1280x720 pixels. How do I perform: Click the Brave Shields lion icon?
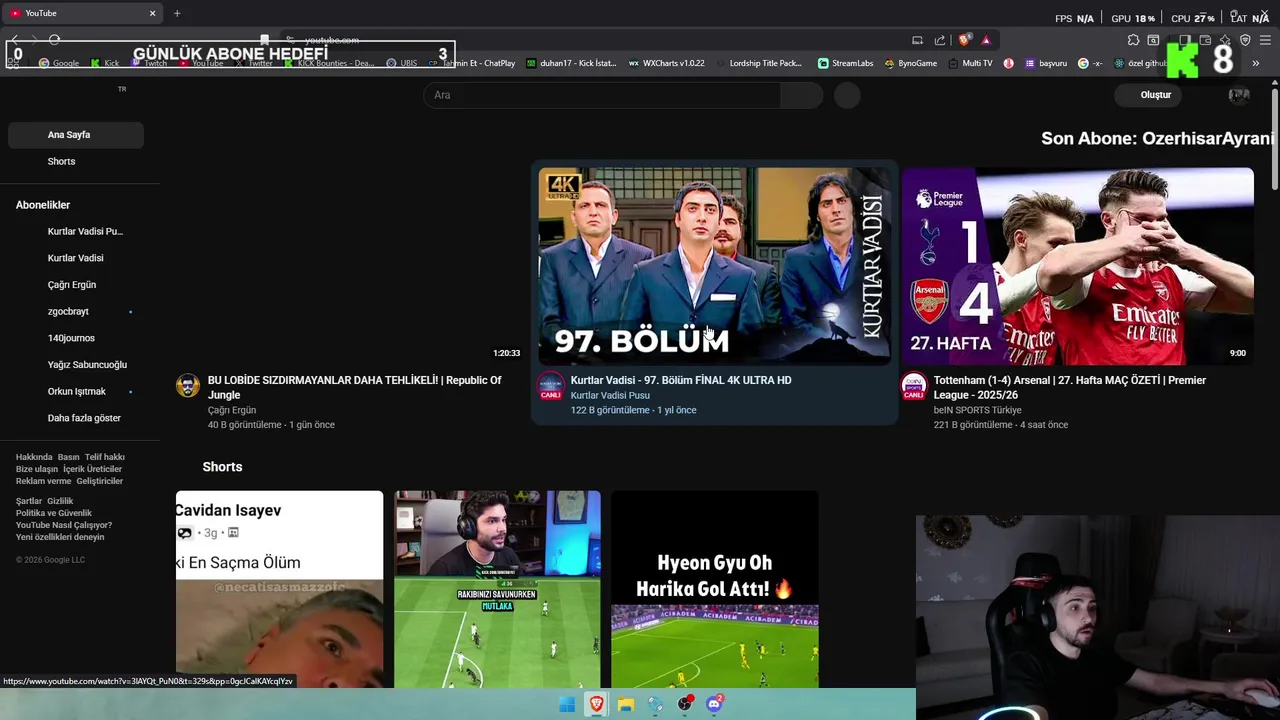964,40
